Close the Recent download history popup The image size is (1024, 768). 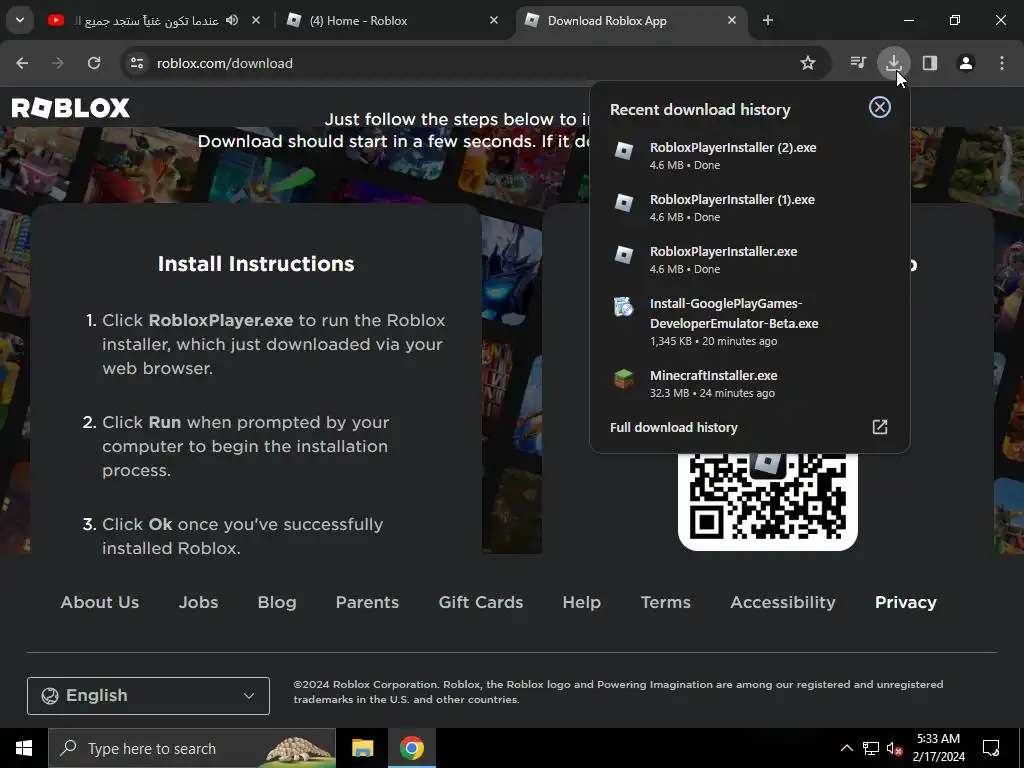pos(880,107)
